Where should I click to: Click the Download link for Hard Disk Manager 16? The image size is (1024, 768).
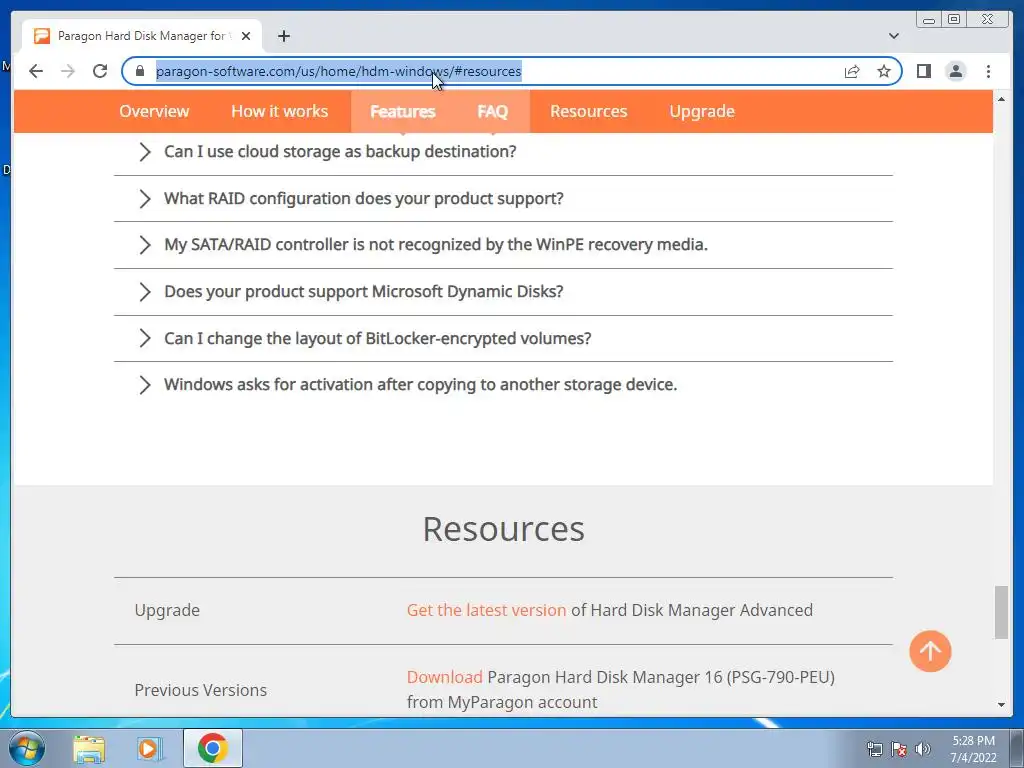click(445, 677)
